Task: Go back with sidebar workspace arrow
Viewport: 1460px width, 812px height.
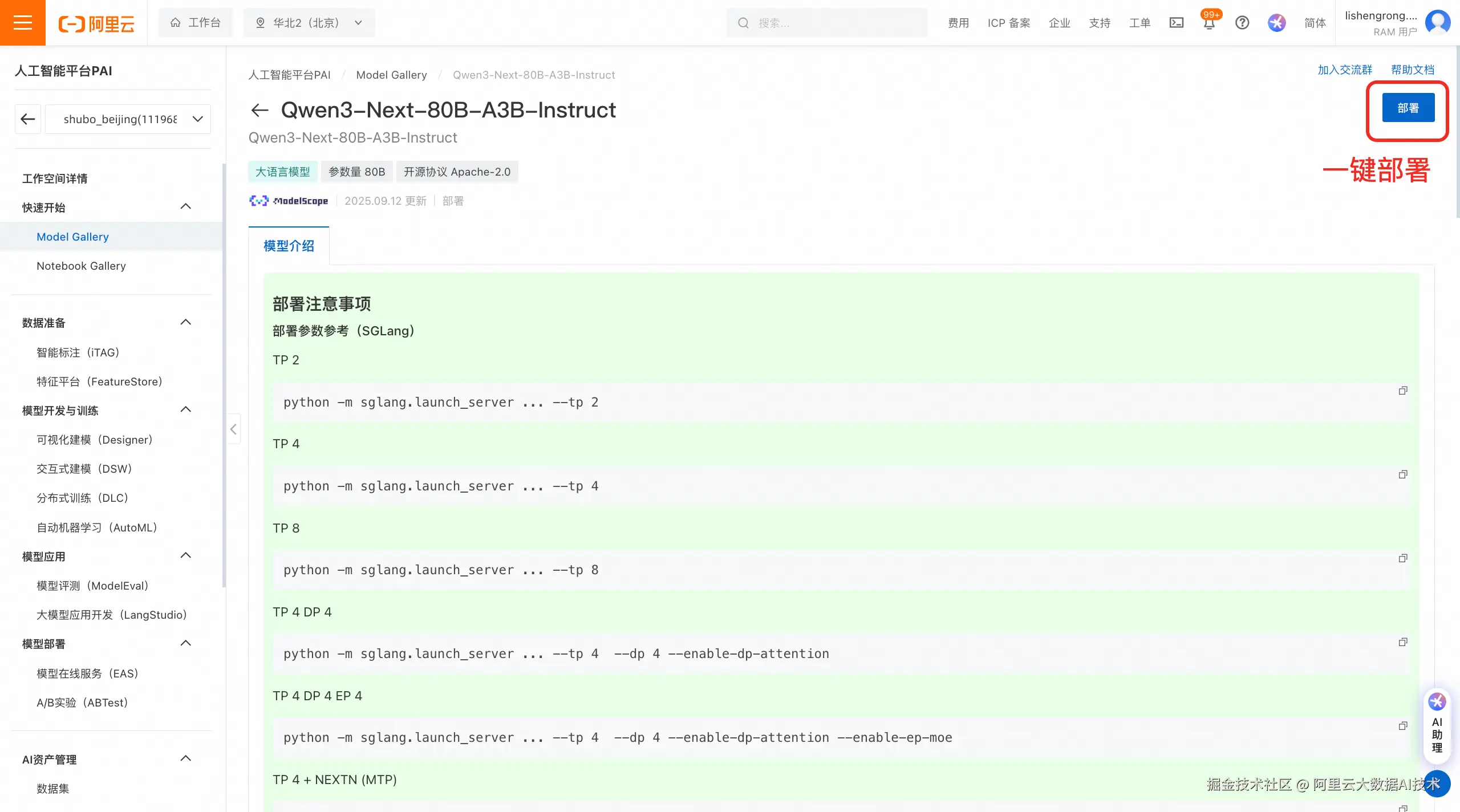Action: pyautogui.click(x=28, y=119)
